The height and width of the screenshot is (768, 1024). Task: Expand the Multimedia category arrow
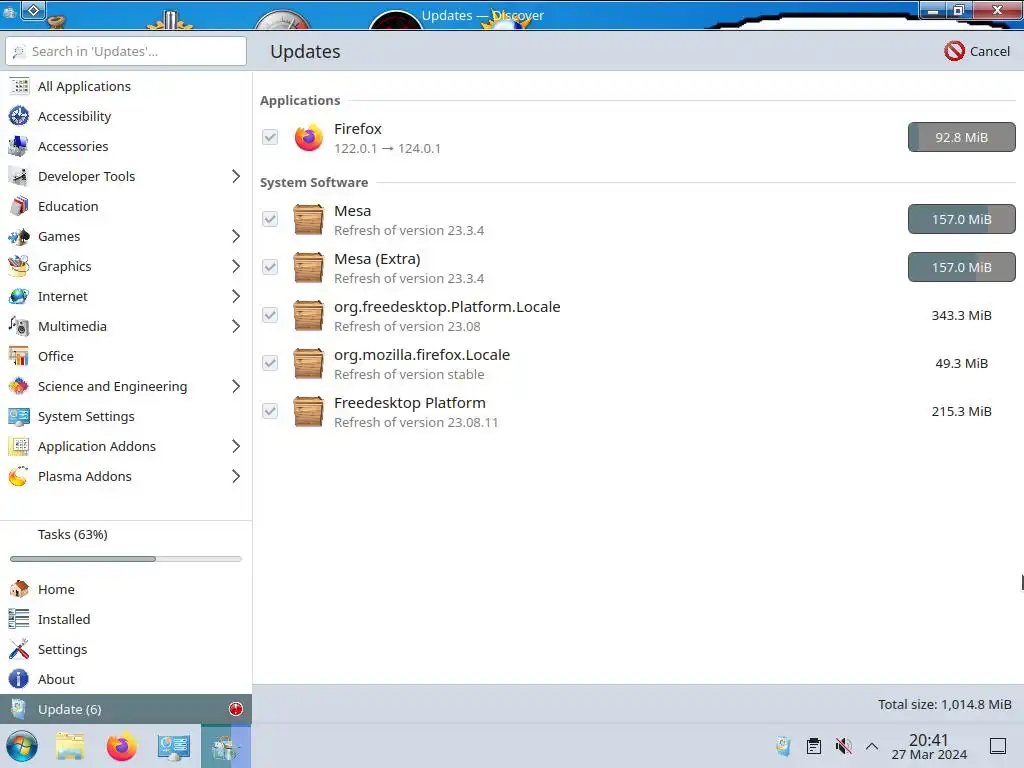pyautogui.click(x=236, y=327)
